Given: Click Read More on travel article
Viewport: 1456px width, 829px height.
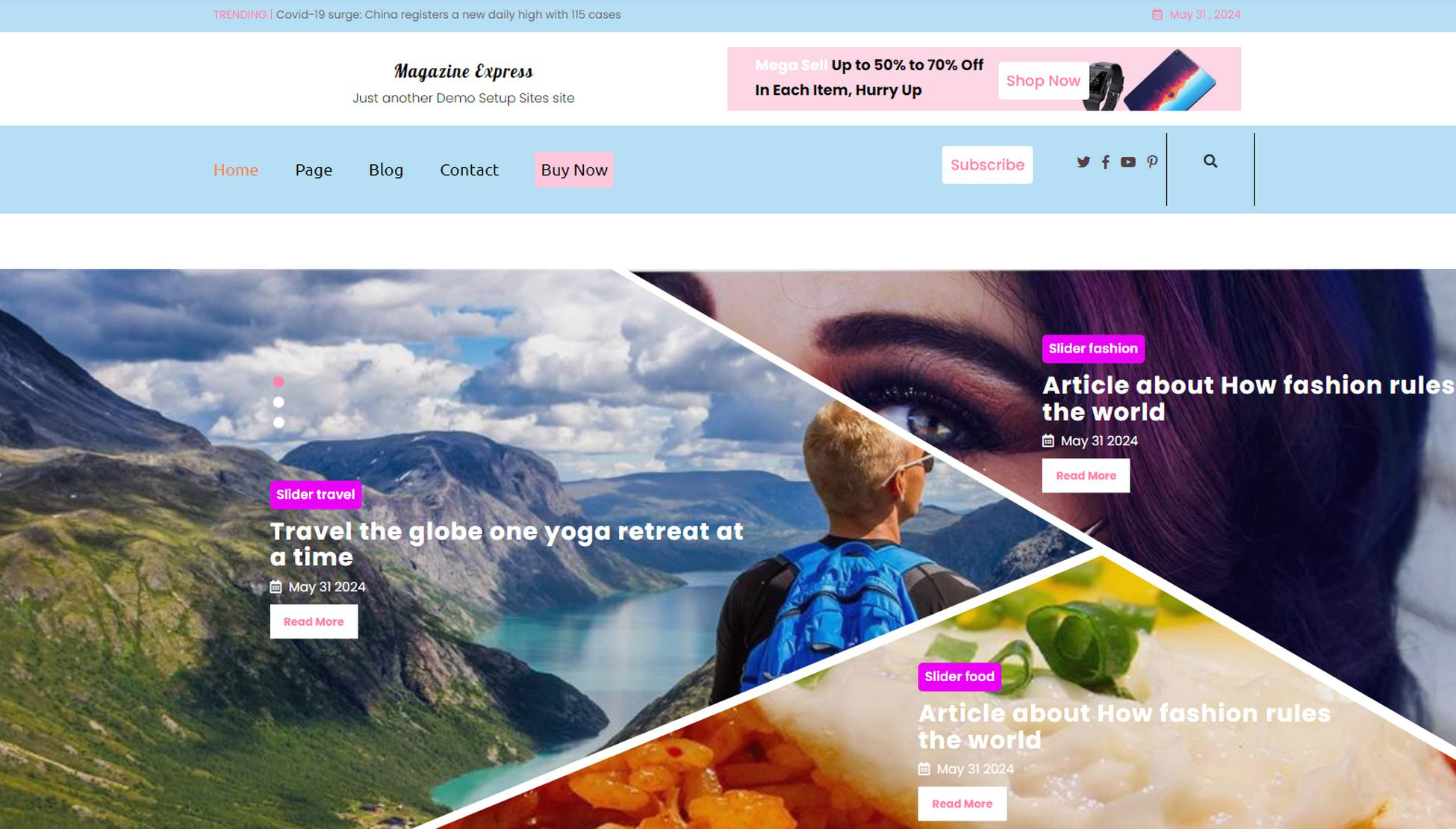Looking at the screenshot, I should pyautogui.click(x=315, y=622).
